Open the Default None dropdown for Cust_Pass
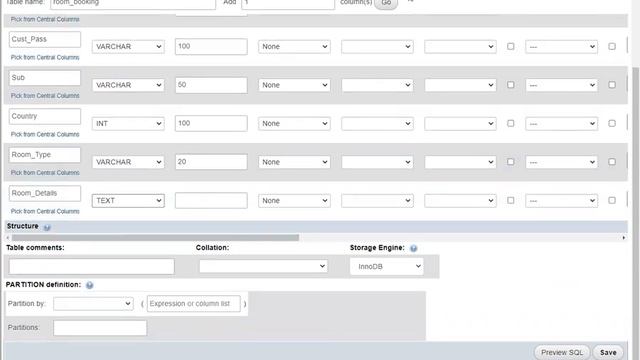 [294, 47]
